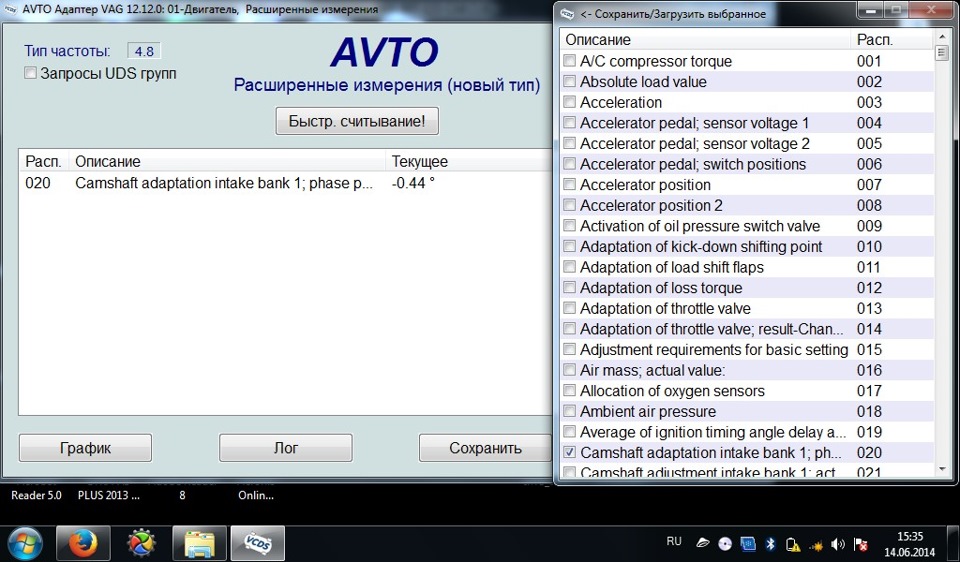The image size is (960, 562).
Task: Click Текущее column header in measurements
Action: (x=468, y=162)
